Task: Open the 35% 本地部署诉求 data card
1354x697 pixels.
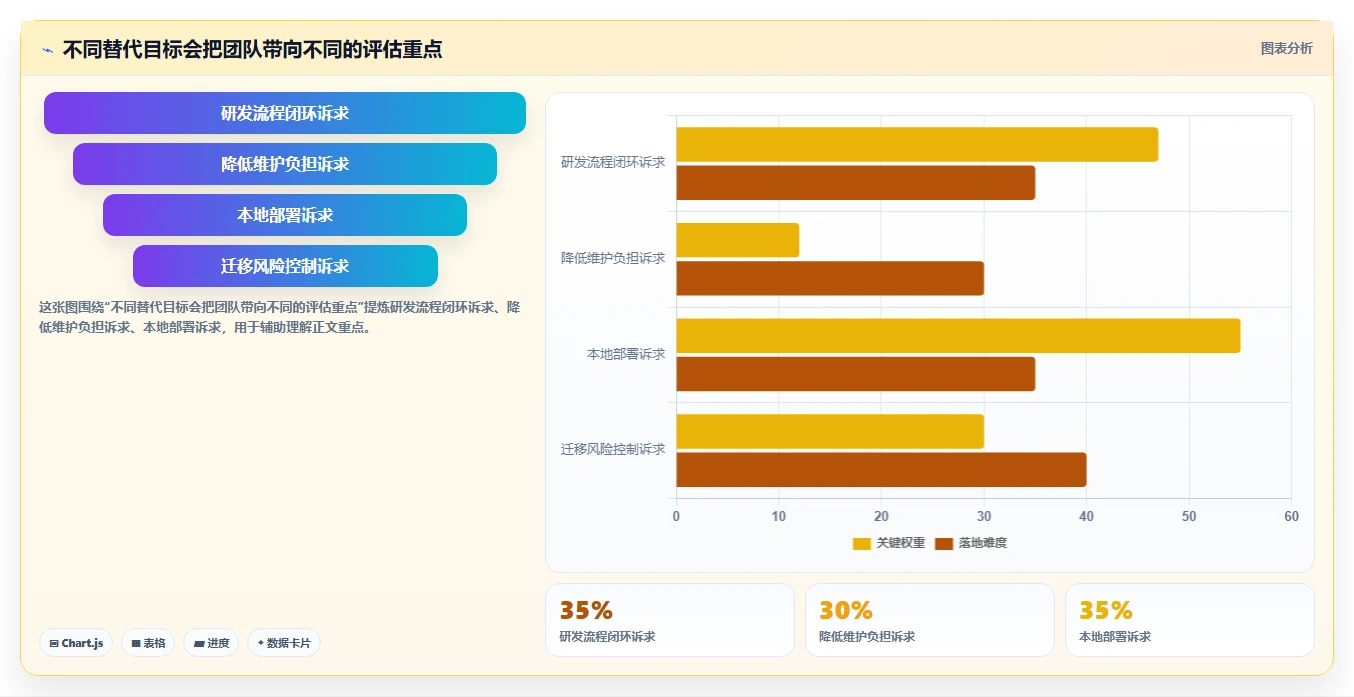Action: click(1189, 619)
